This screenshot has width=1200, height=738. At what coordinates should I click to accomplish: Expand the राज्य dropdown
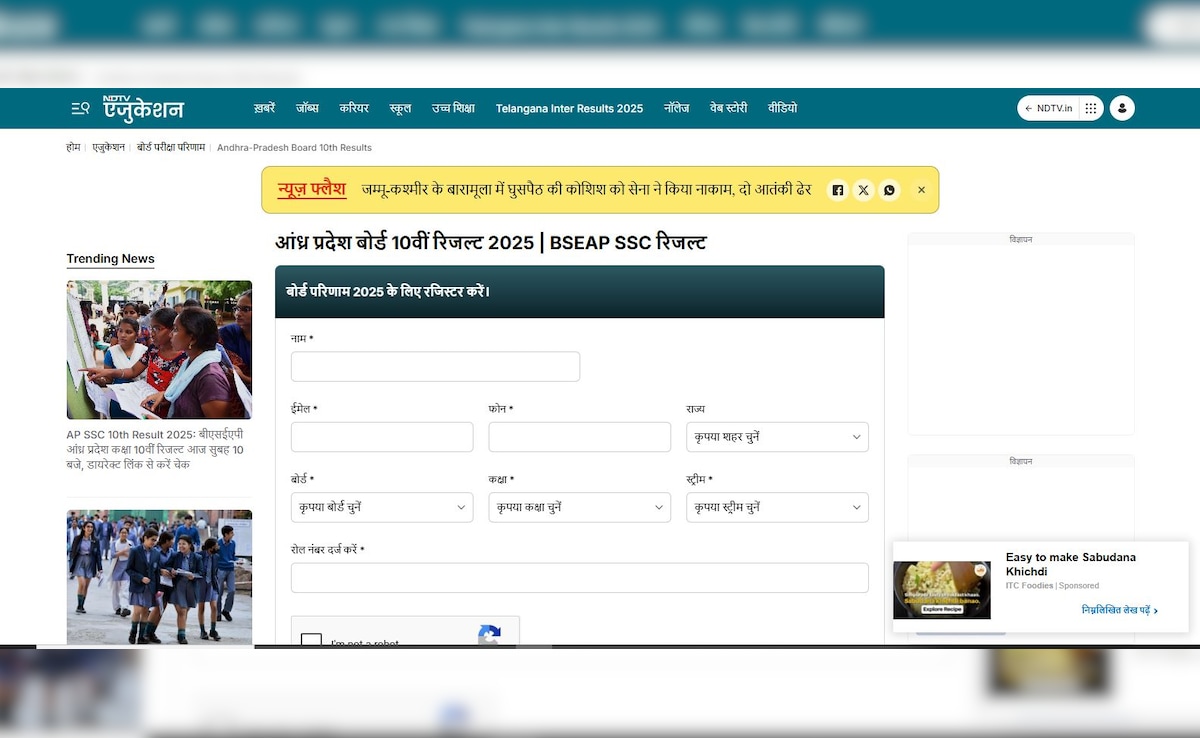(x=777, y=437)
